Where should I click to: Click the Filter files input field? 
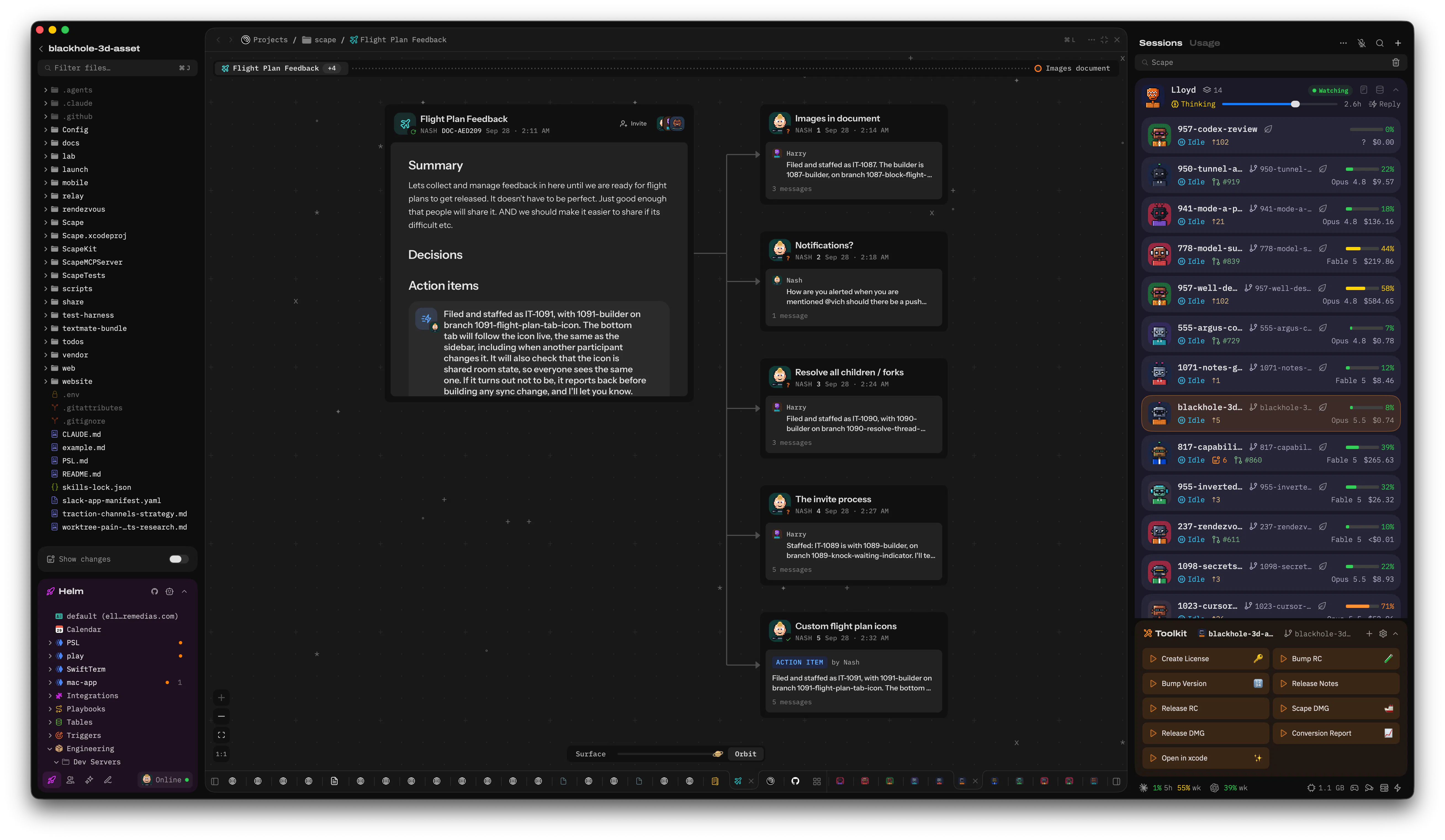coord(118,68)
